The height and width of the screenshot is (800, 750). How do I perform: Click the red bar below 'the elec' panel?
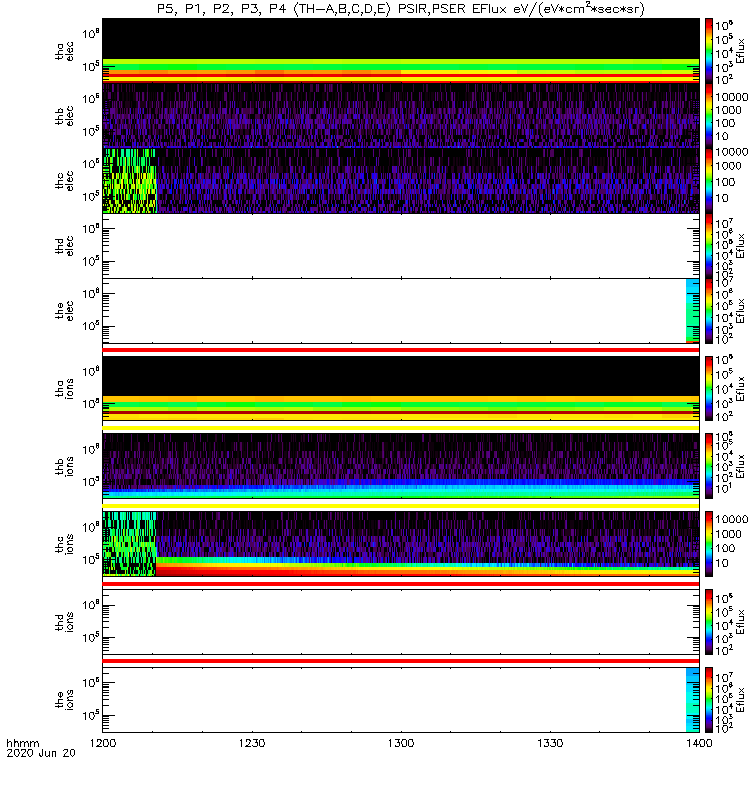click(401, 350)
